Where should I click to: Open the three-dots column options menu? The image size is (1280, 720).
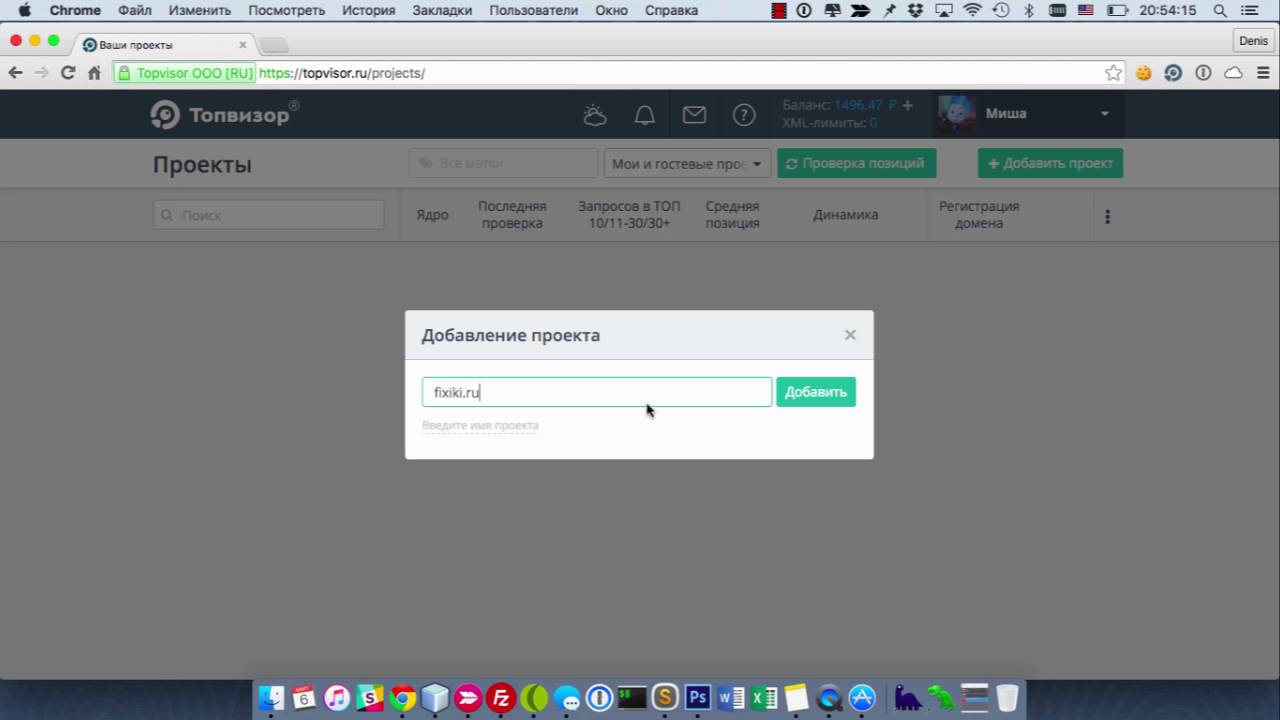1107,216
